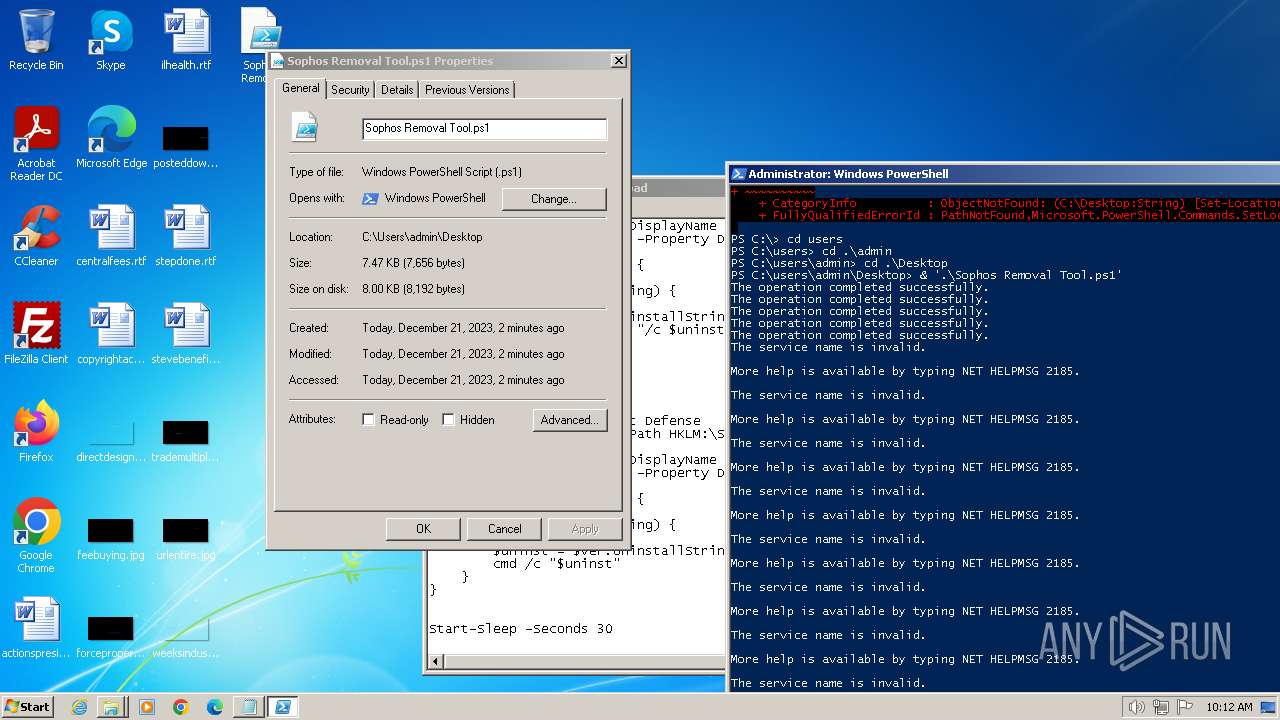This screenshot has height=720, width=1280.
Task: Select directdesign... desktop file
Action: 111,440
